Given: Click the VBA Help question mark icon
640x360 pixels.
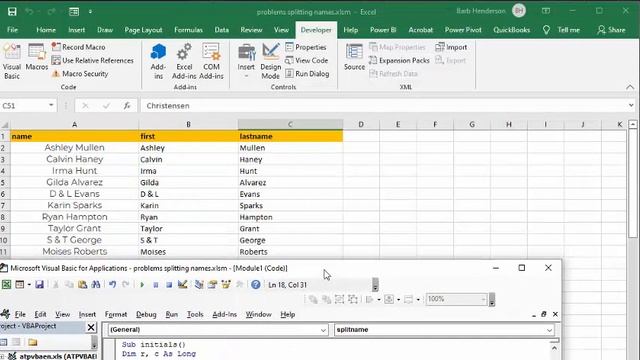Looking at the screenshot, I should pyautogui.click(x=256, y=284).
